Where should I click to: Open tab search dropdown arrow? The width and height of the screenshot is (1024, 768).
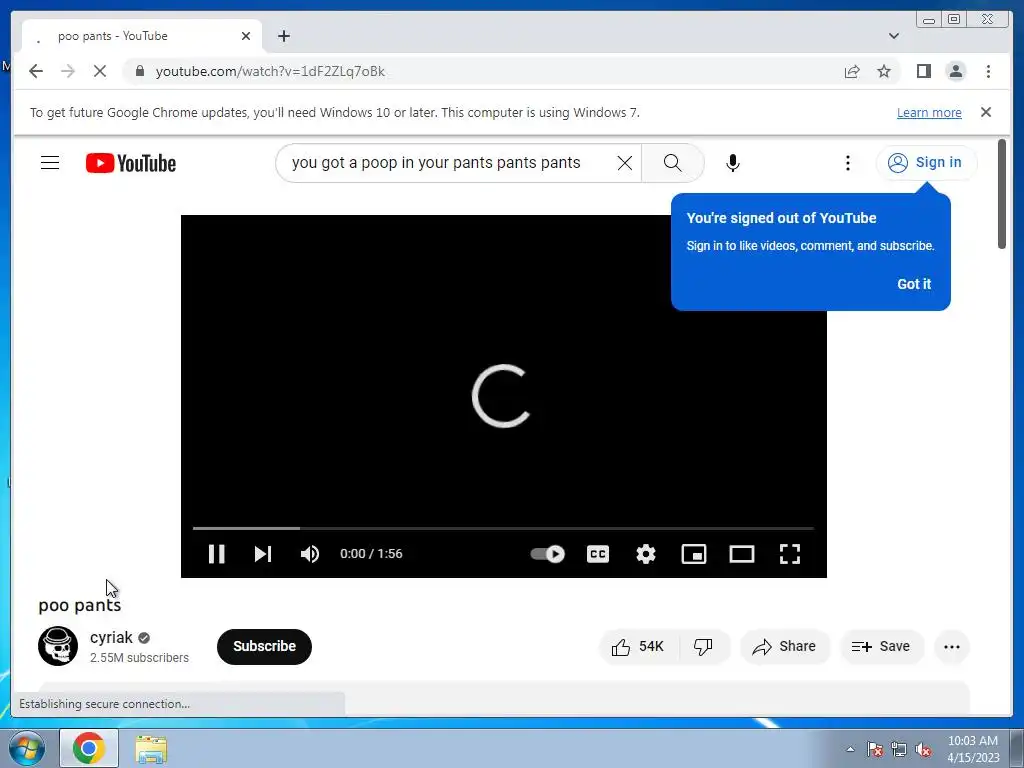coord(894,36)
